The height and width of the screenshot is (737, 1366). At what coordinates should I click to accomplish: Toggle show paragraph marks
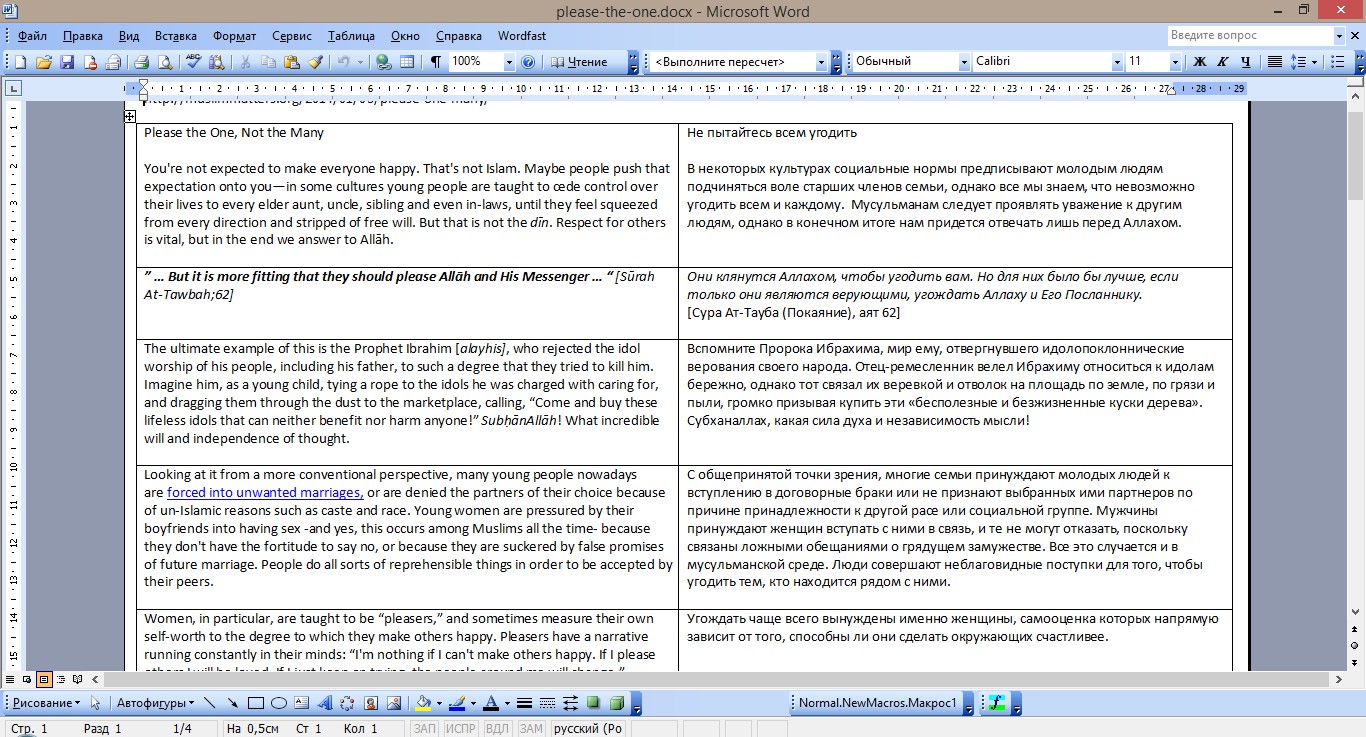(x=435, y=62)
